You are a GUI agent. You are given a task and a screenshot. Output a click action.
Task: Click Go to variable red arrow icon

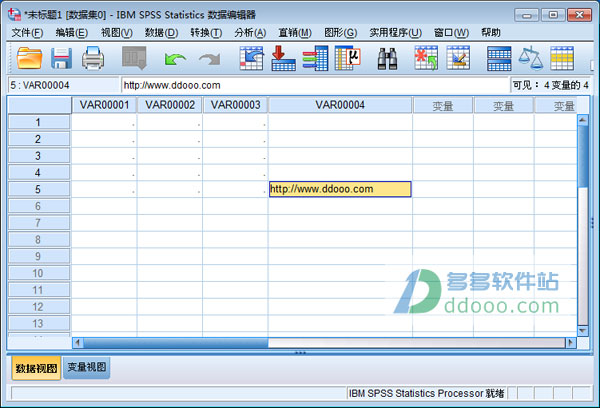point(283,58)
